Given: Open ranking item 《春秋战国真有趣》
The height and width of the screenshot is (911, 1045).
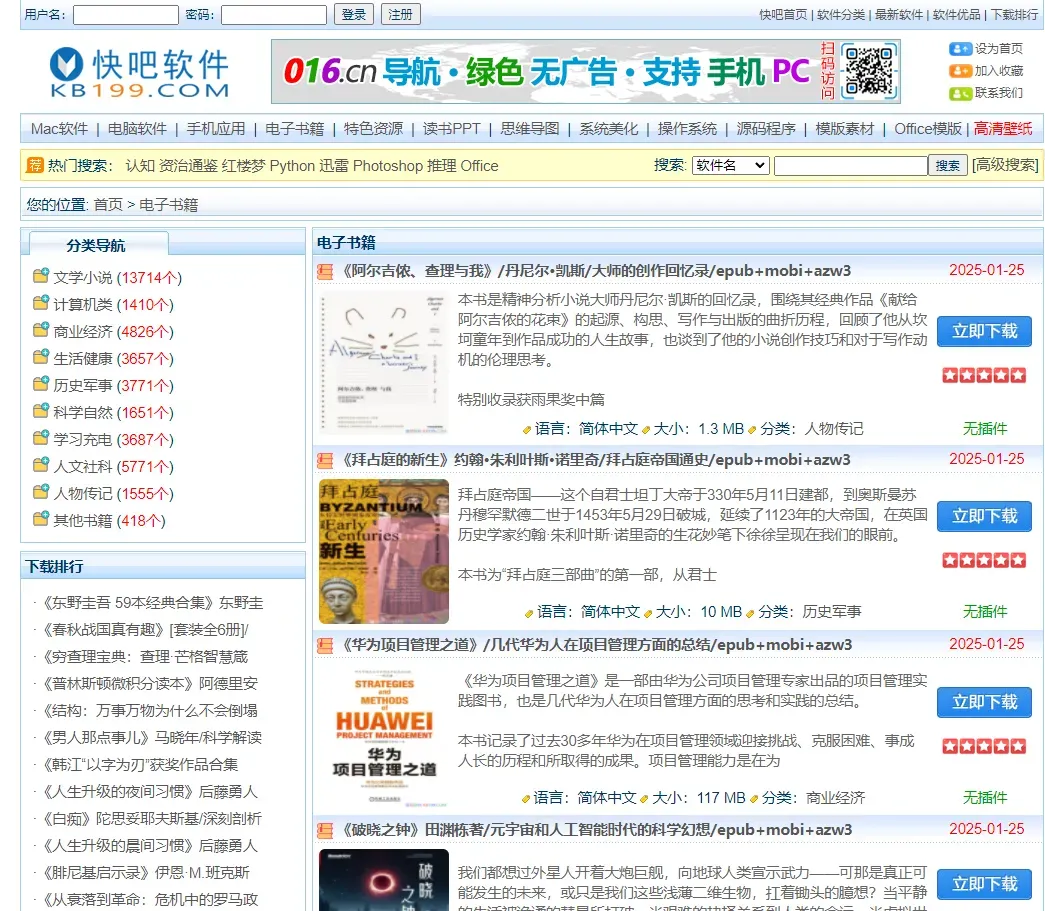Looking at the screenshot, I should point(145,629).
